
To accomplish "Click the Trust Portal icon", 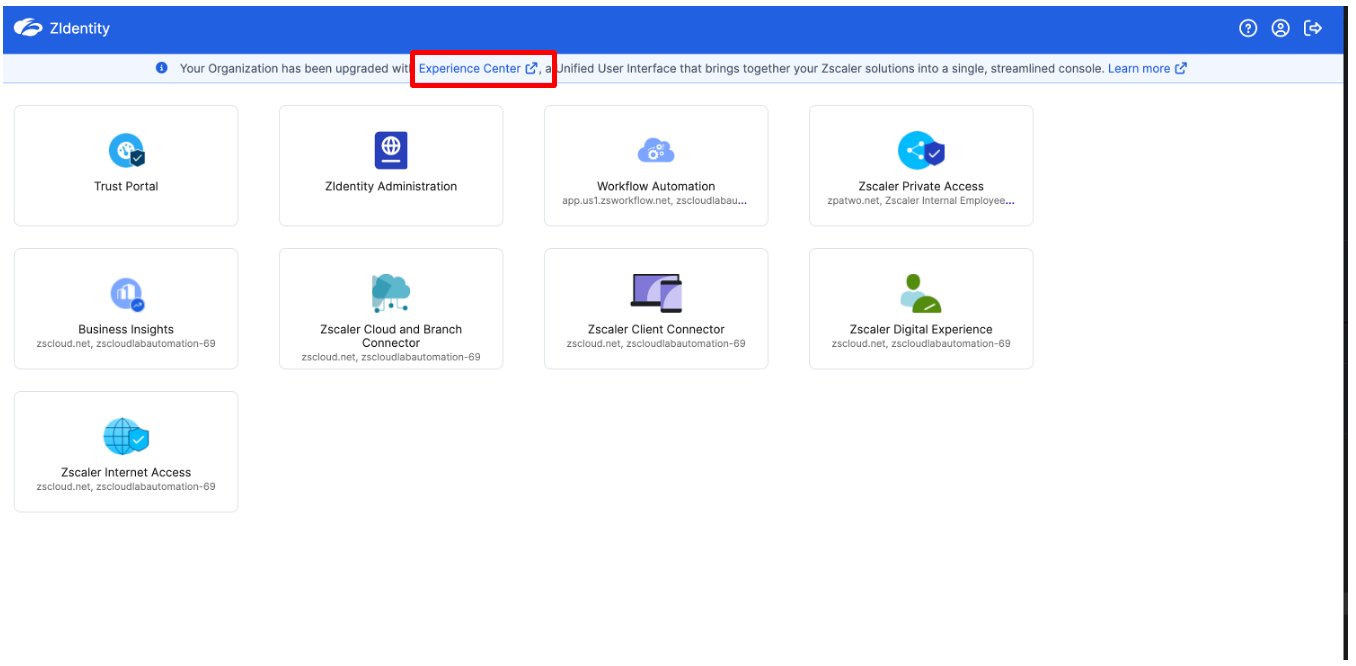I will (x=126, y=151).
